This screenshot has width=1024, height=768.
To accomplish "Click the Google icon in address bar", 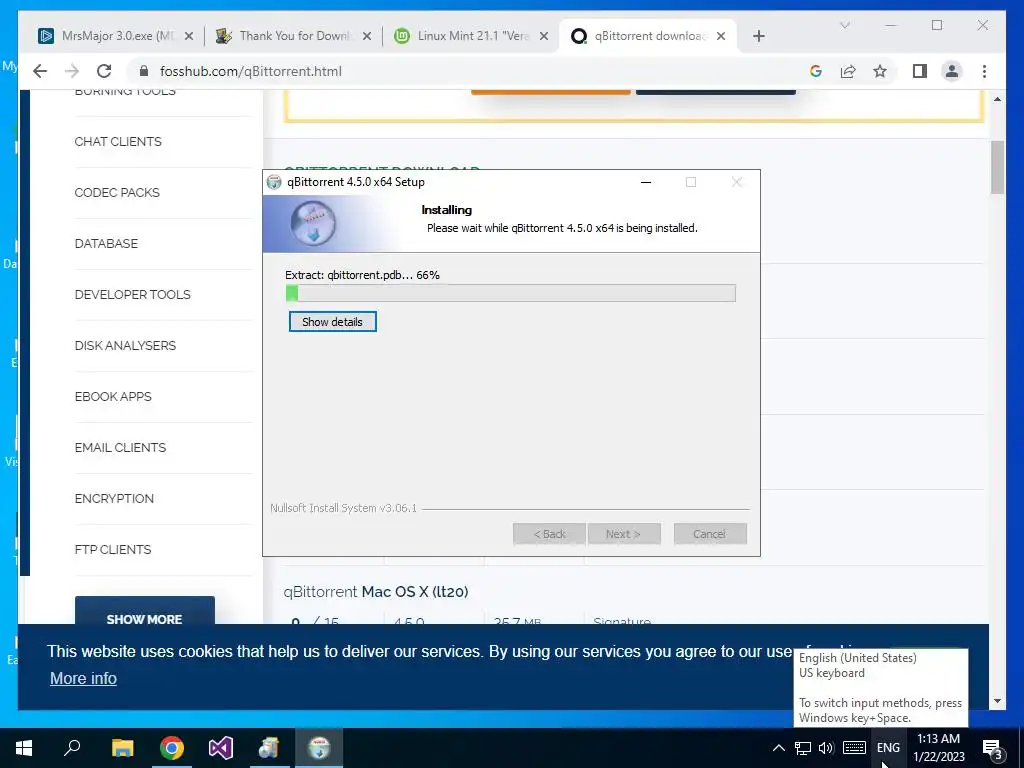I will coord(816,71).
